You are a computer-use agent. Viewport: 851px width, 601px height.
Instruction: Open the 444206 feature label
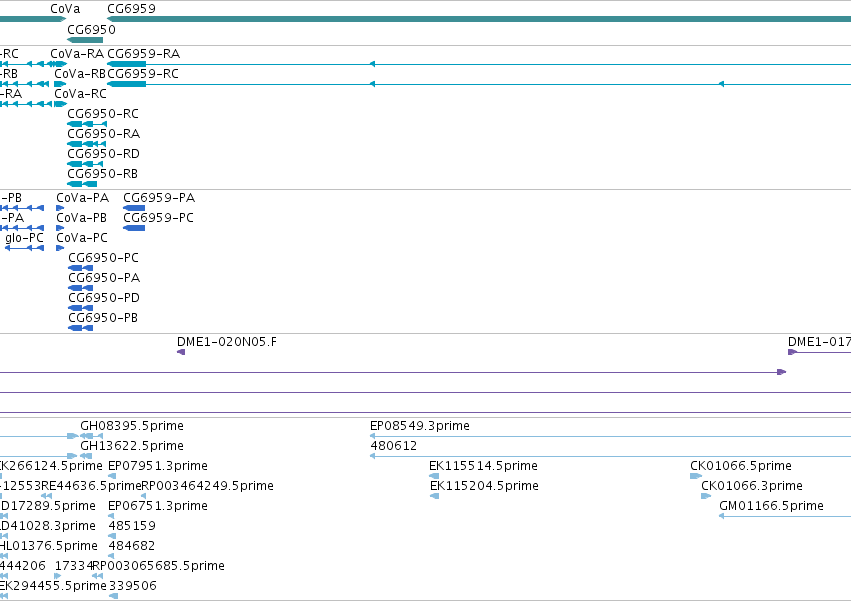click(x=23, y=567)
